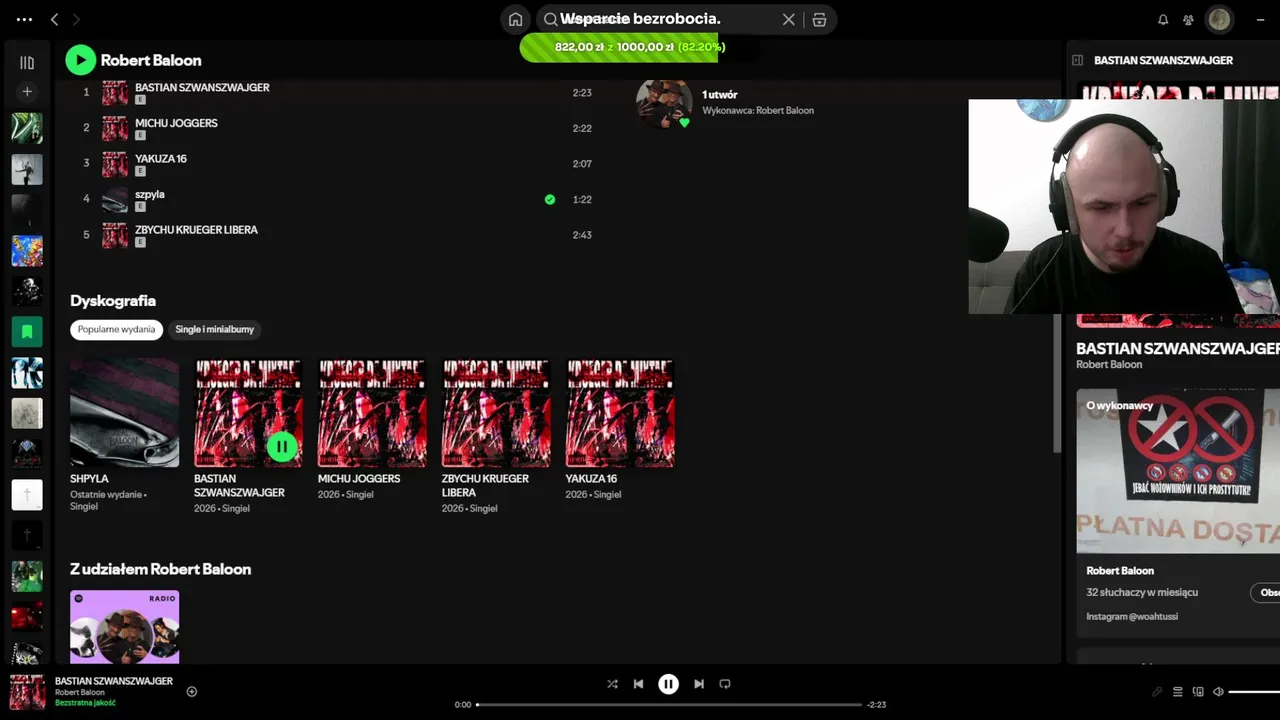
Task: Open the YAKUZA 16 single cover
Action: click(620, 413)
